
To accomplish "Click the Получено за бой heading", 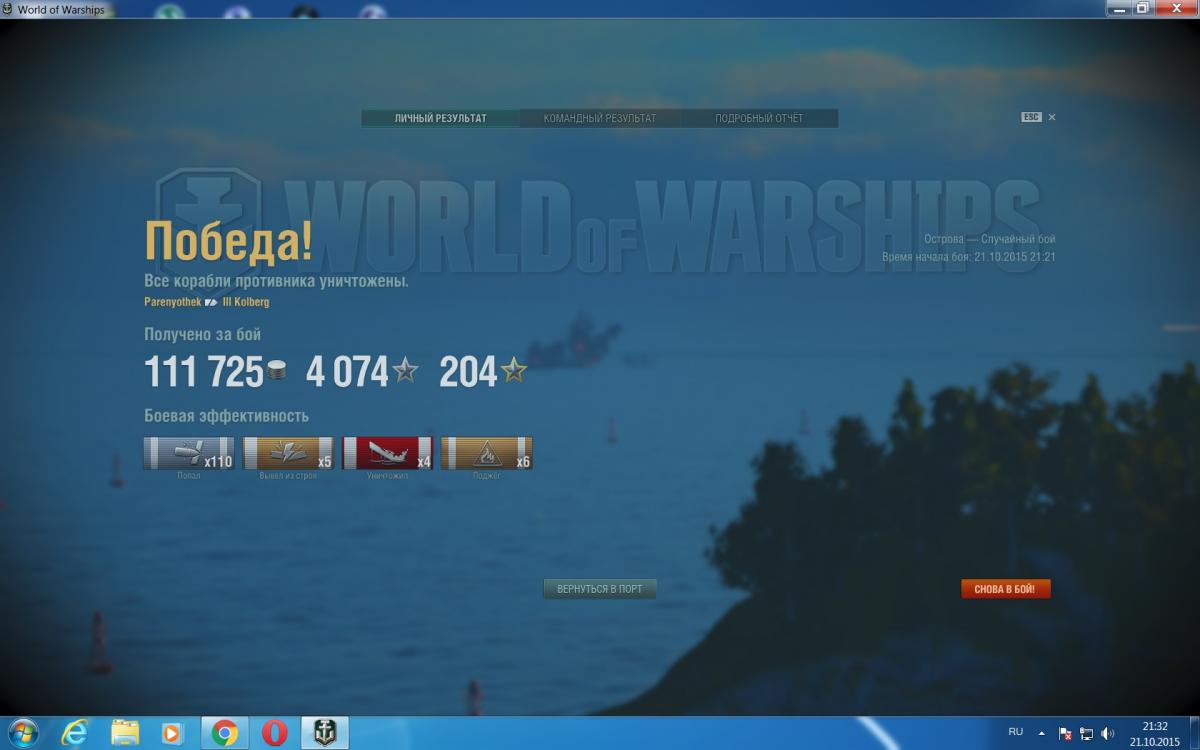I will 203,335.
